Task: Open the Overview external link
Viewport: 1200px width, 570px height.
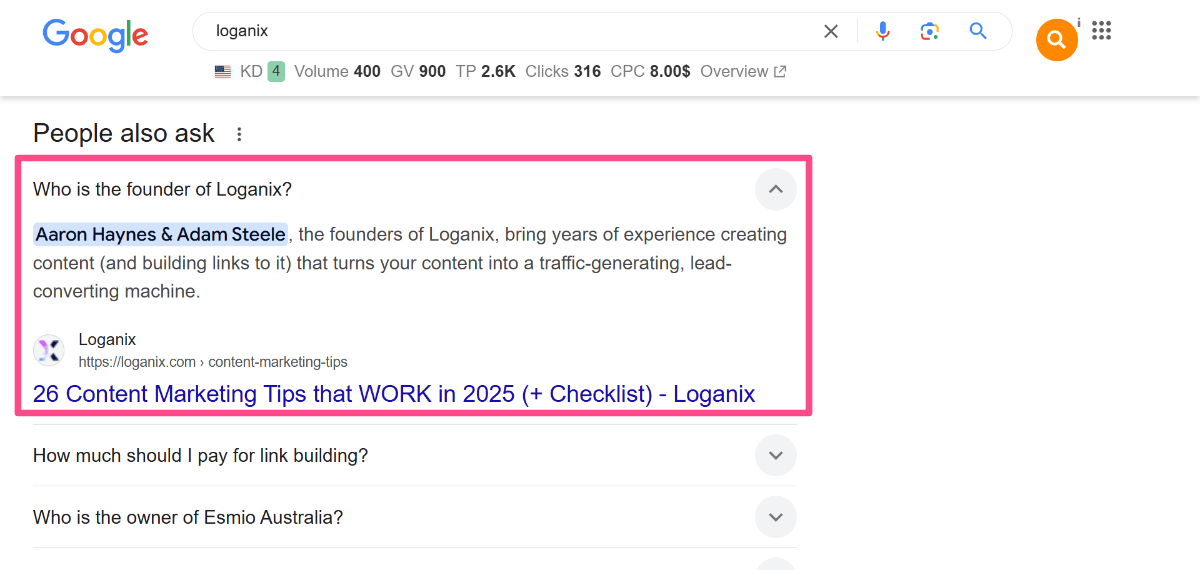Action: (743, 71)
